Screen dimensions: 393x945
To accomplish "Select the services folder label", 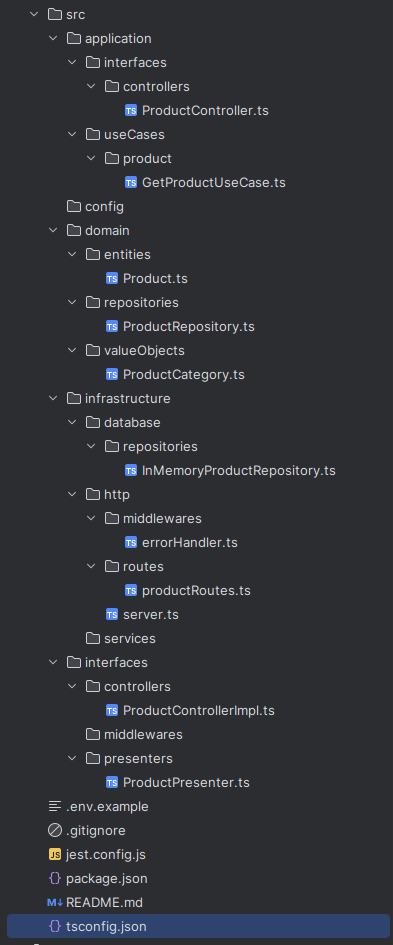I will pyautogui.click(x=130, y=638).
